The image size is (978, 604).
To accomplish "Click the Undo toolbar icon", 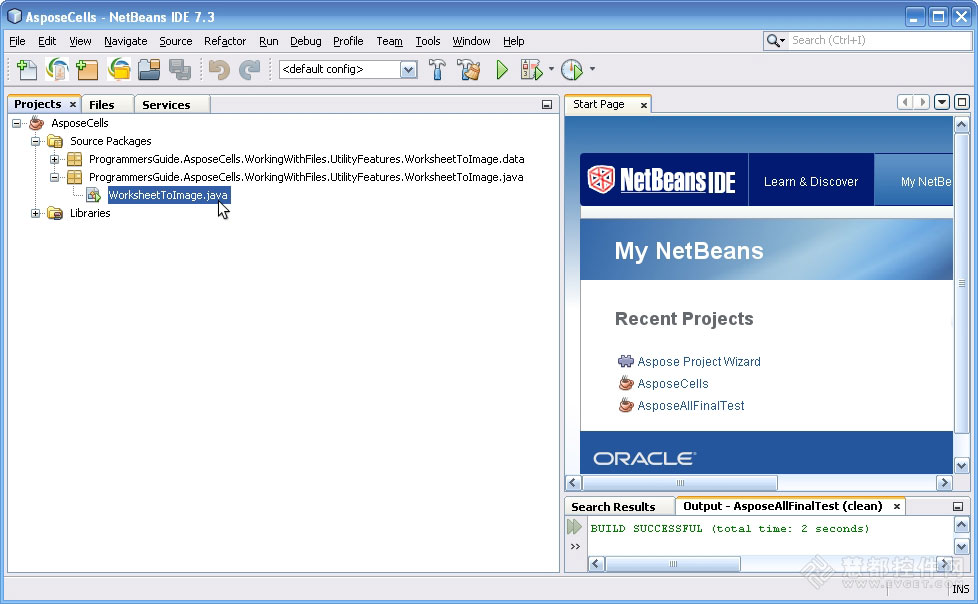I will point(219,69).
